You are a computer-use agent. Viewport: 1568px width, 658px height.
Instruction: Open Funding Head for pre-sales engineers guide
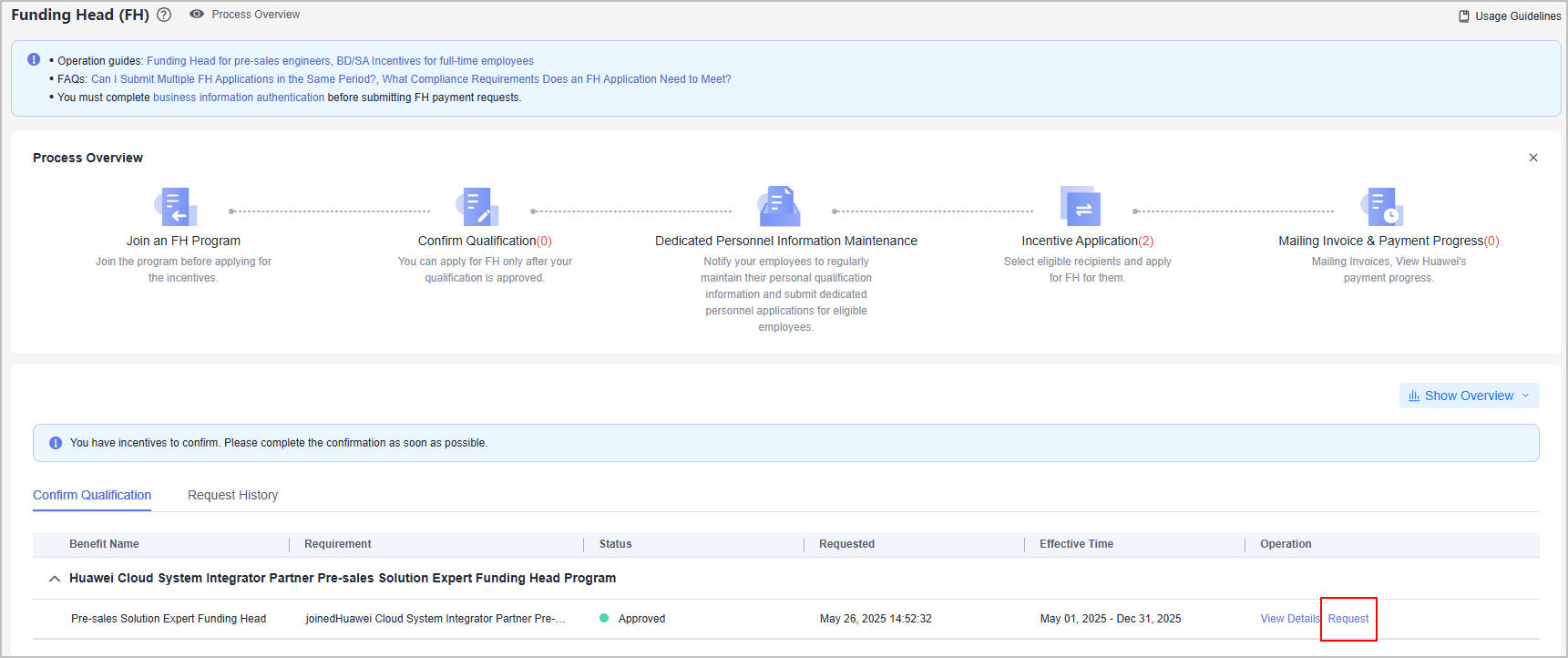tap(239, 61)
